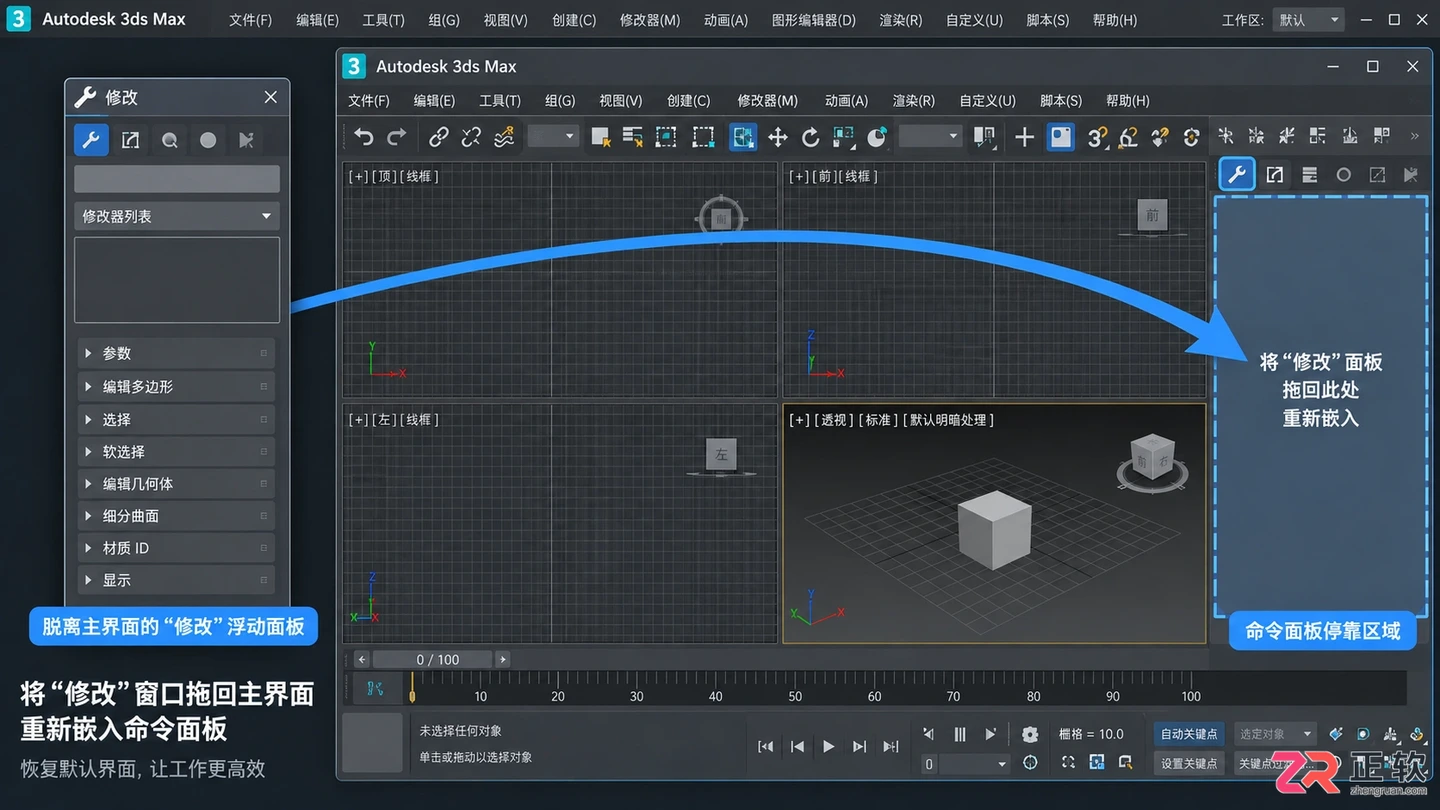
Task: Open the 工作区 默认 workspace dropdown
Action: [x=1308, y=20]
